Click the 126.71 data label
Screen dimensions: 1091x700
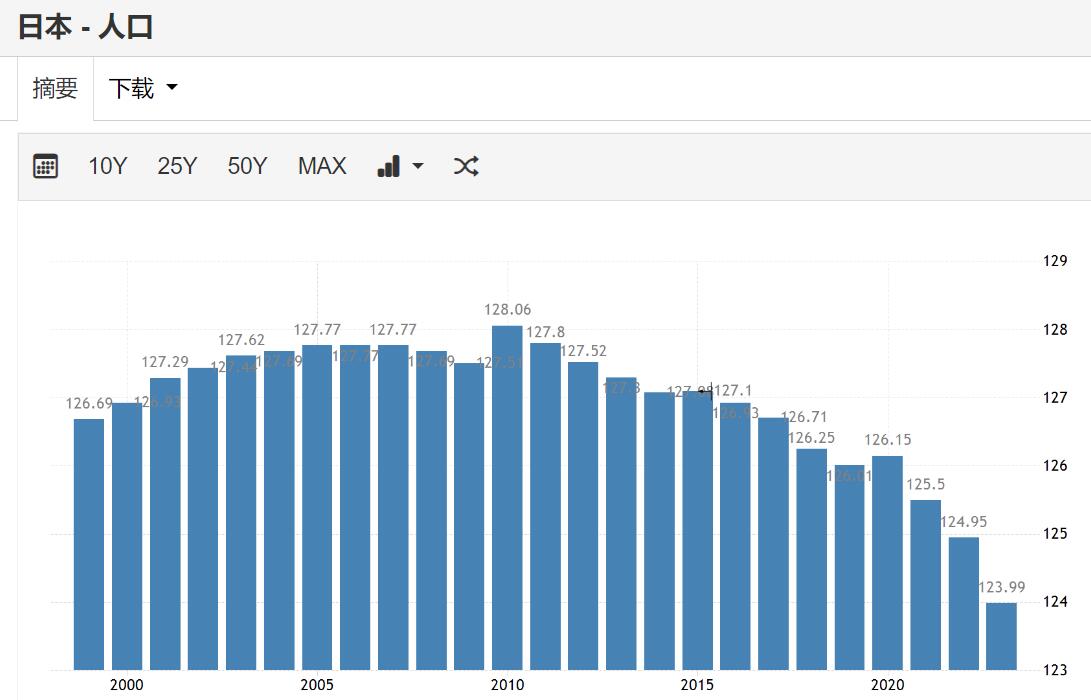[804, 417]
